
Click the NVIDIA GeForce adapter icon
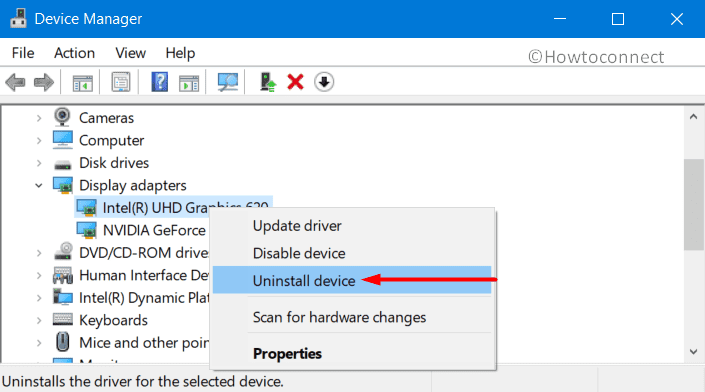[x=86, y=230]
